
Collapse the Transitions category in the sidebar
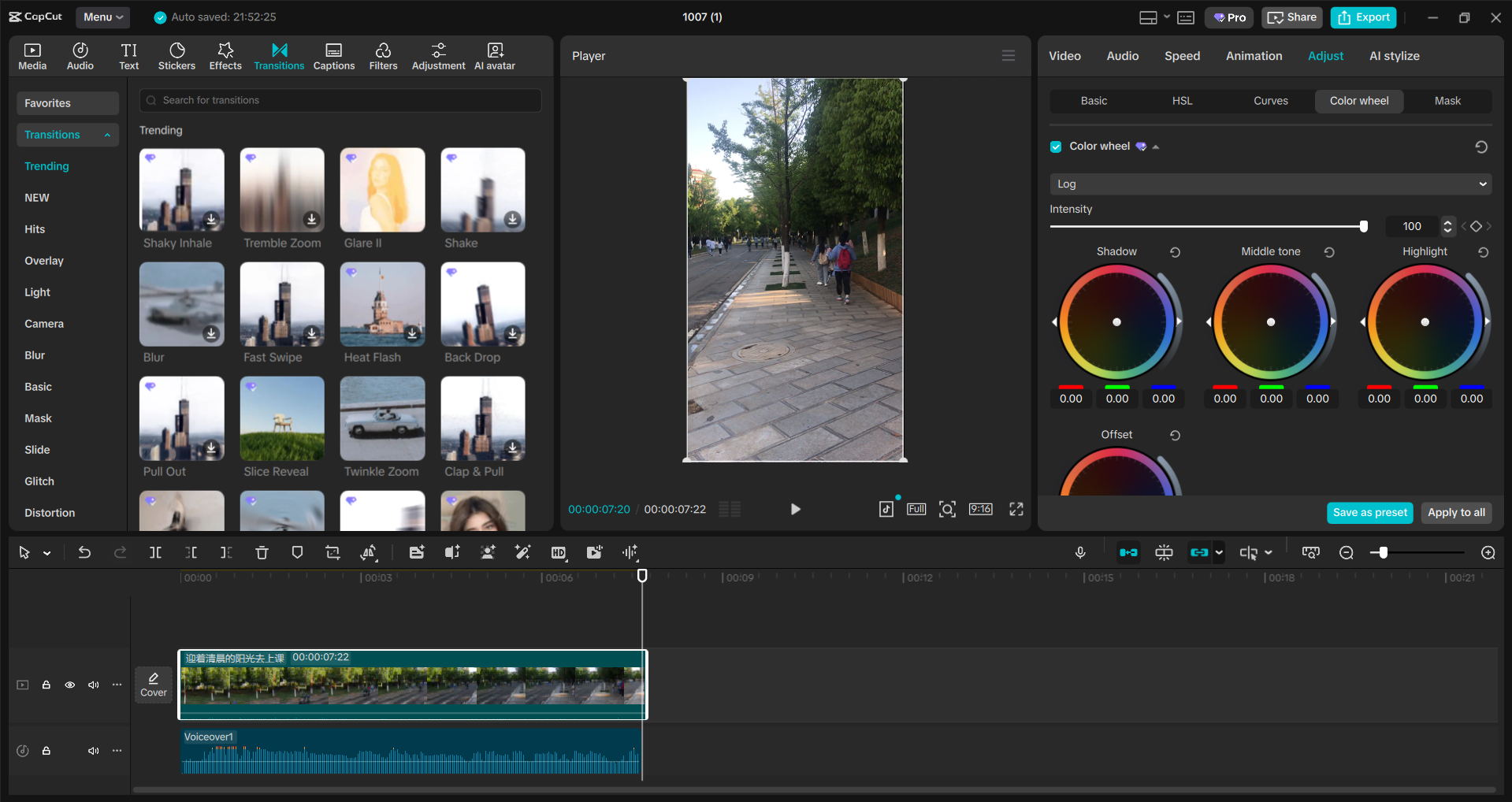click(107, 135)
